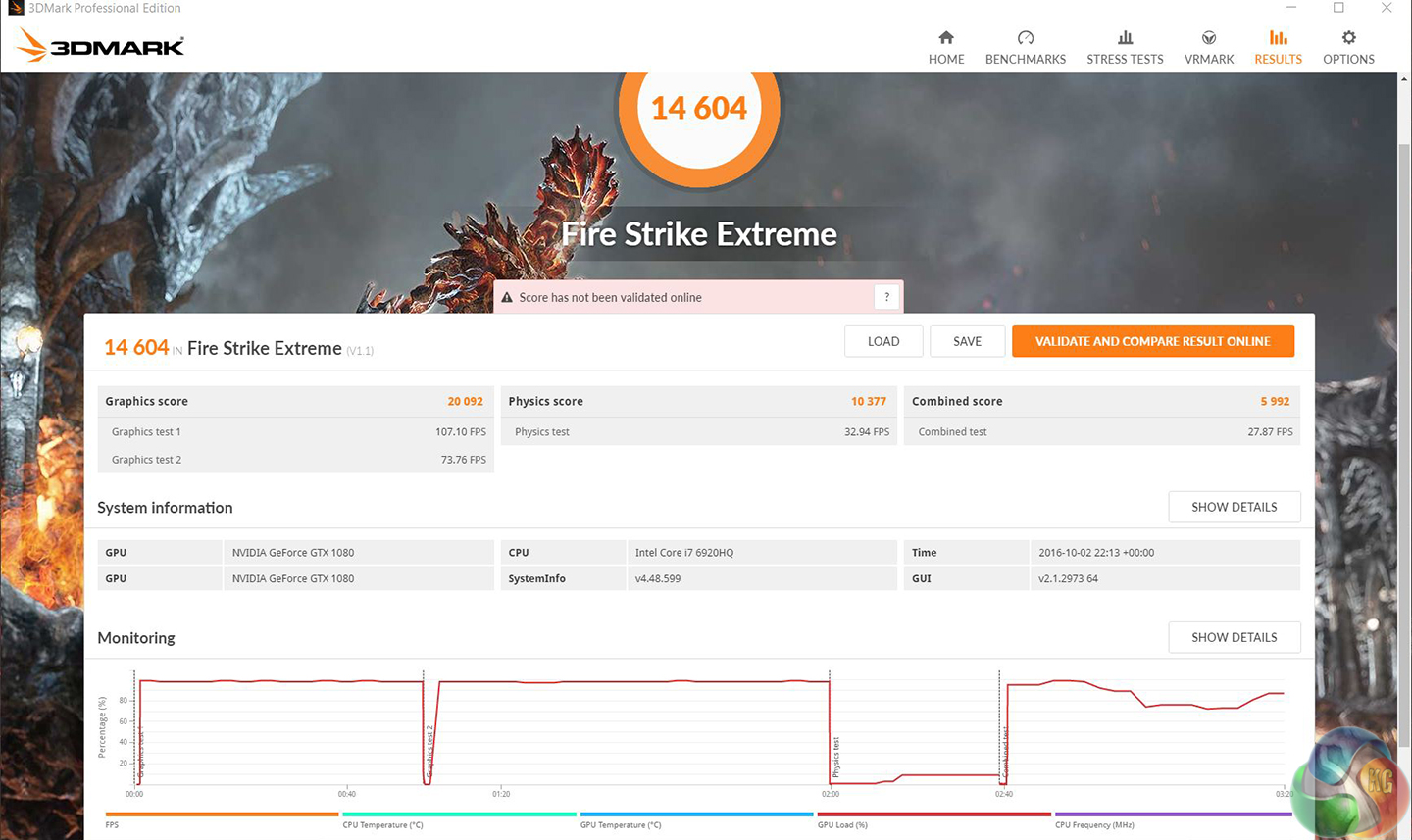Viewport: 1412px width, 840px height.
Task: Click the 'Intel Core i7 6920HQ' CPU value
Action: pyautogui.click(x=684, y=552)
